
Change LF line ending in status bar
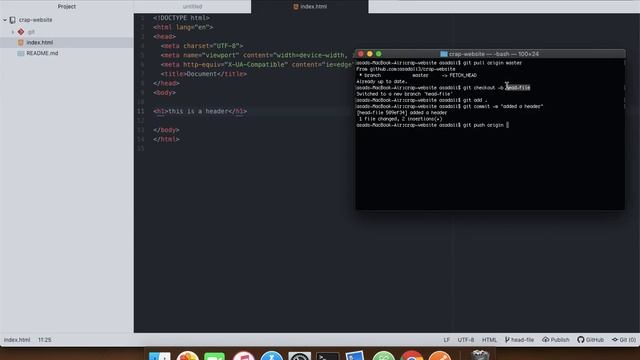pos(447,340)
